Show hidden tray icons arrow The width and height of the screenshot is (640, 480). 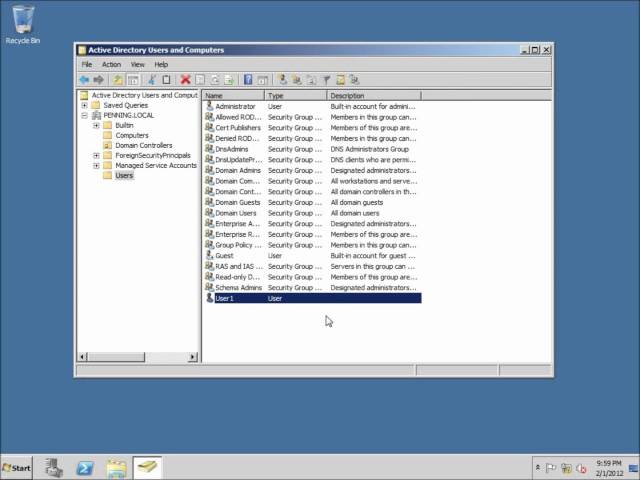[x=538, y=468]
